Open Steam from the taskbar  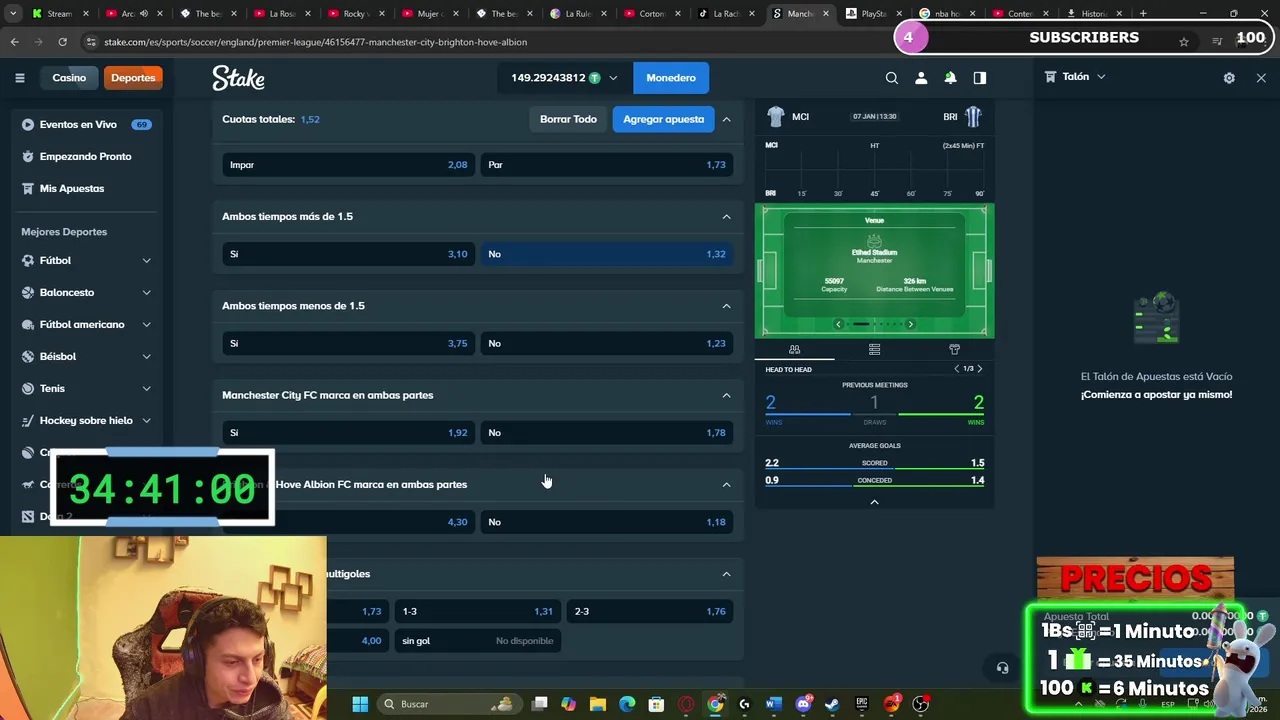pos(832,704)
